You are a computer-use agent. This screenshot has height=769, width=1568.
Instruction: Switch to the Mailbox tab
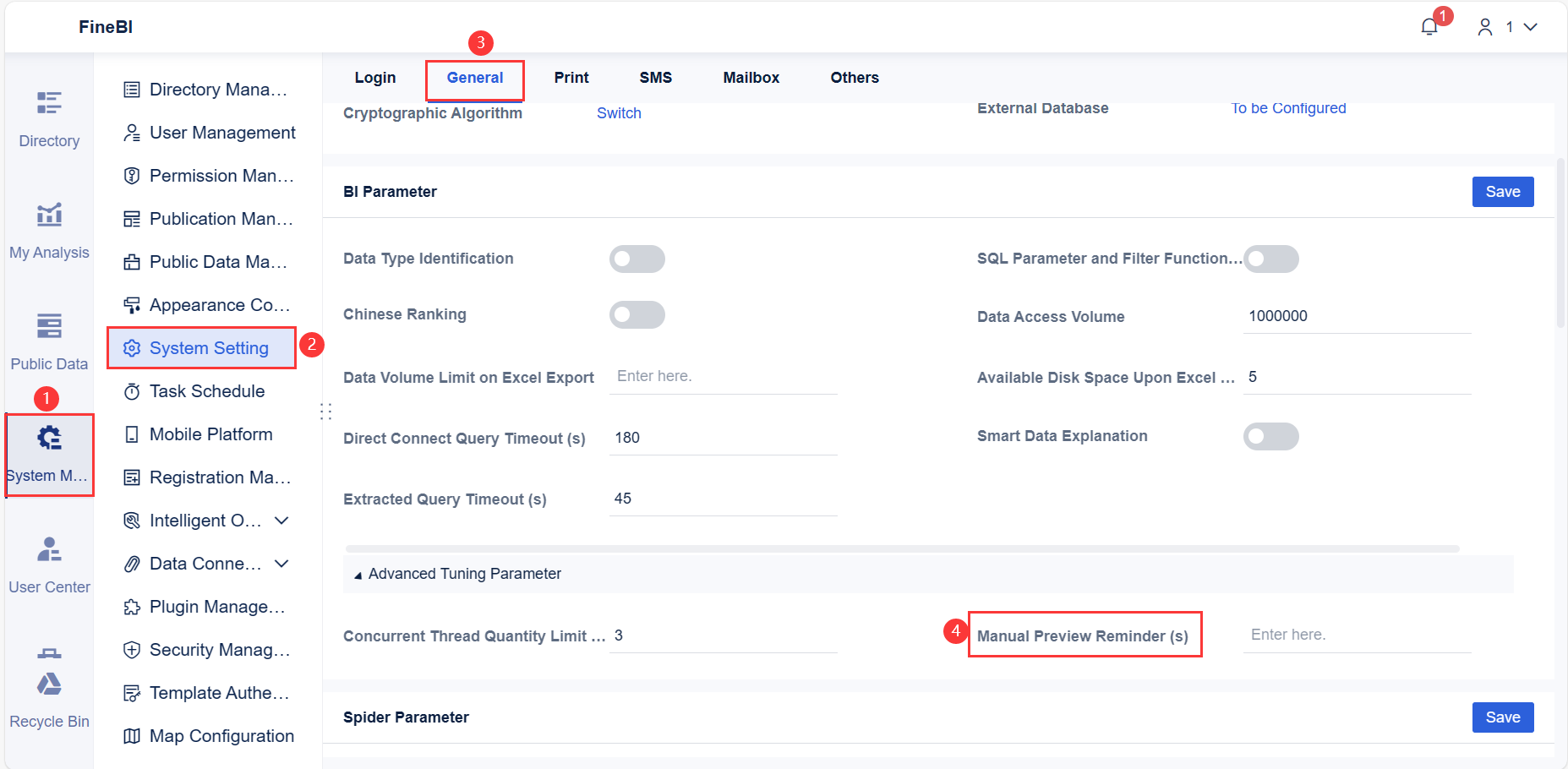[751, 77]
